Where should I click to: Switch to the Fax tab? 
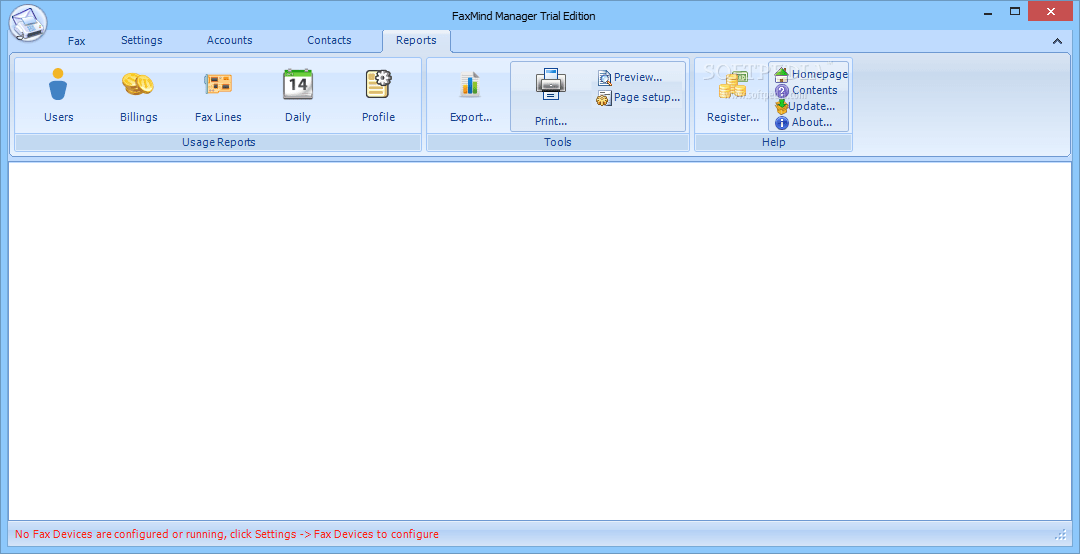click(x=76, y=41)
